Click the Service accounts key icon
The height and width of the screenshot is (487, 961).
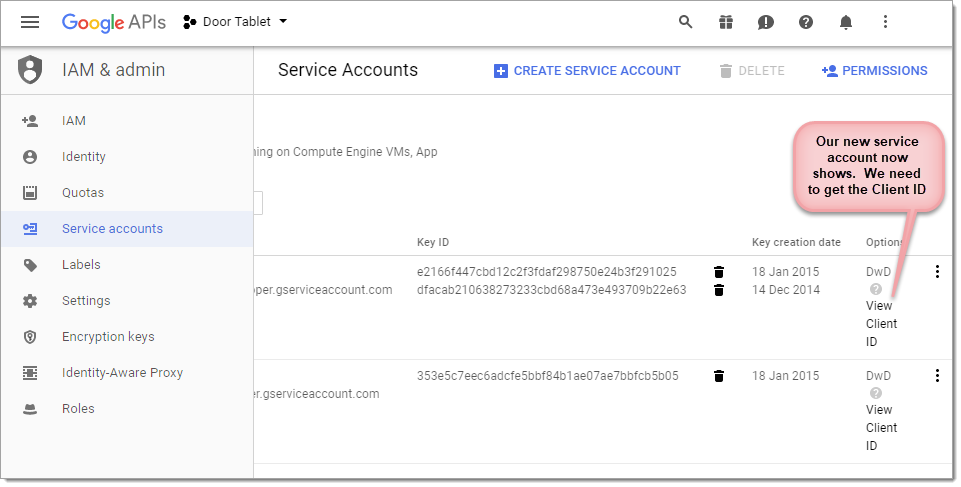click(x=30, y=228)
